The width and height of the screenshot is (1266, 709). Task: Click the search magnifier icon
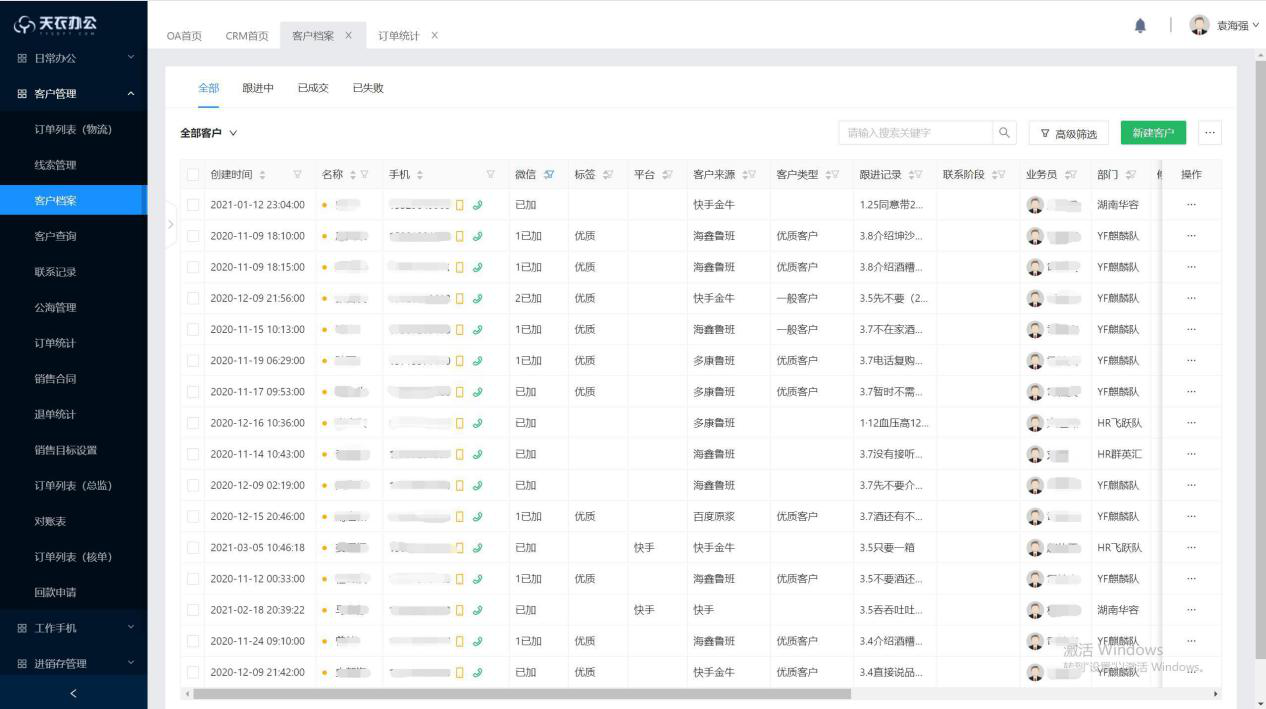click(1004, 133)
